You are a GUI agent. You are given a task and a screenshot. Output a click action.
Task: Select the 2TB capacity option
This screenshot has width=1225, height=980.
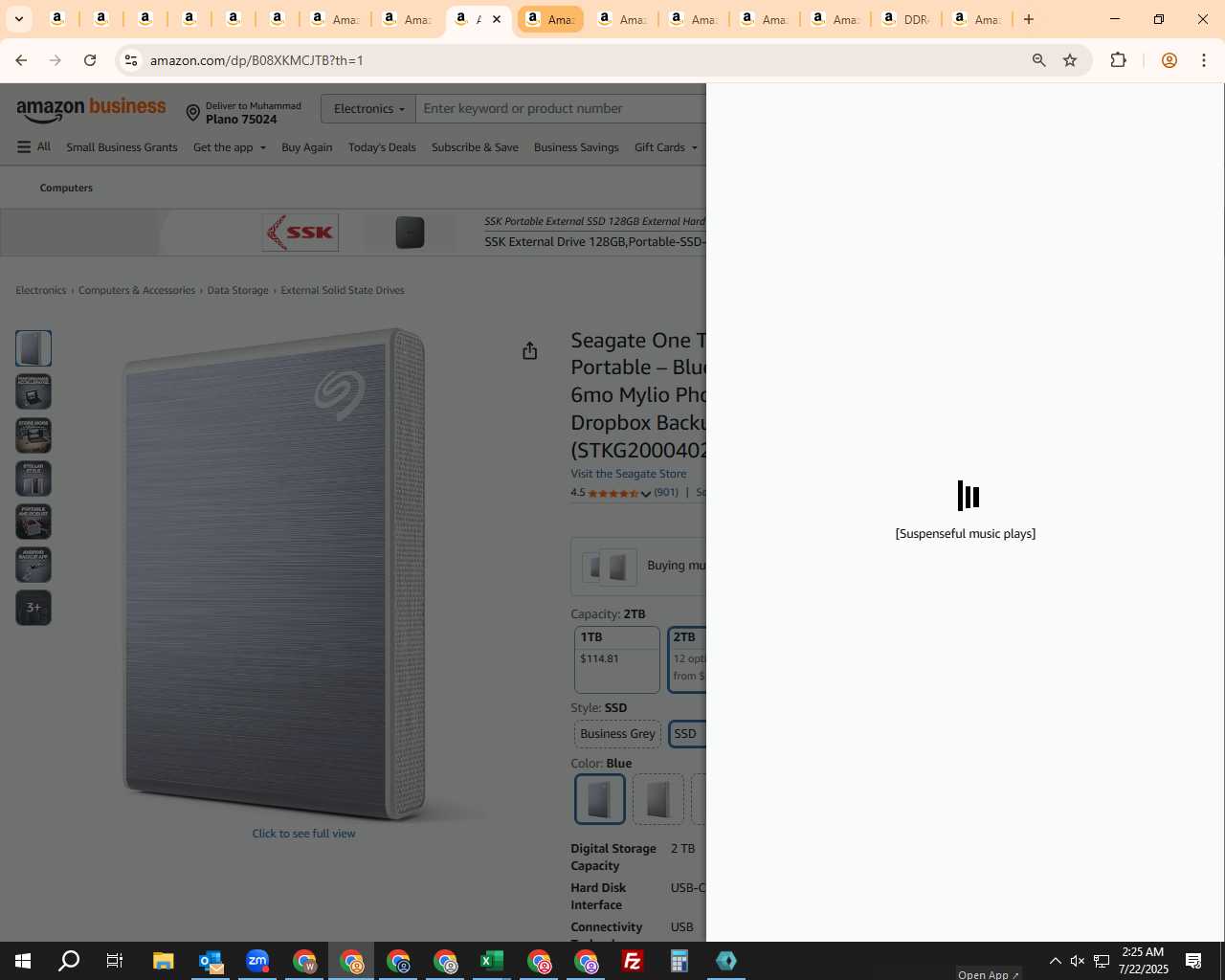pyautogui.click(x=687, y=659)
